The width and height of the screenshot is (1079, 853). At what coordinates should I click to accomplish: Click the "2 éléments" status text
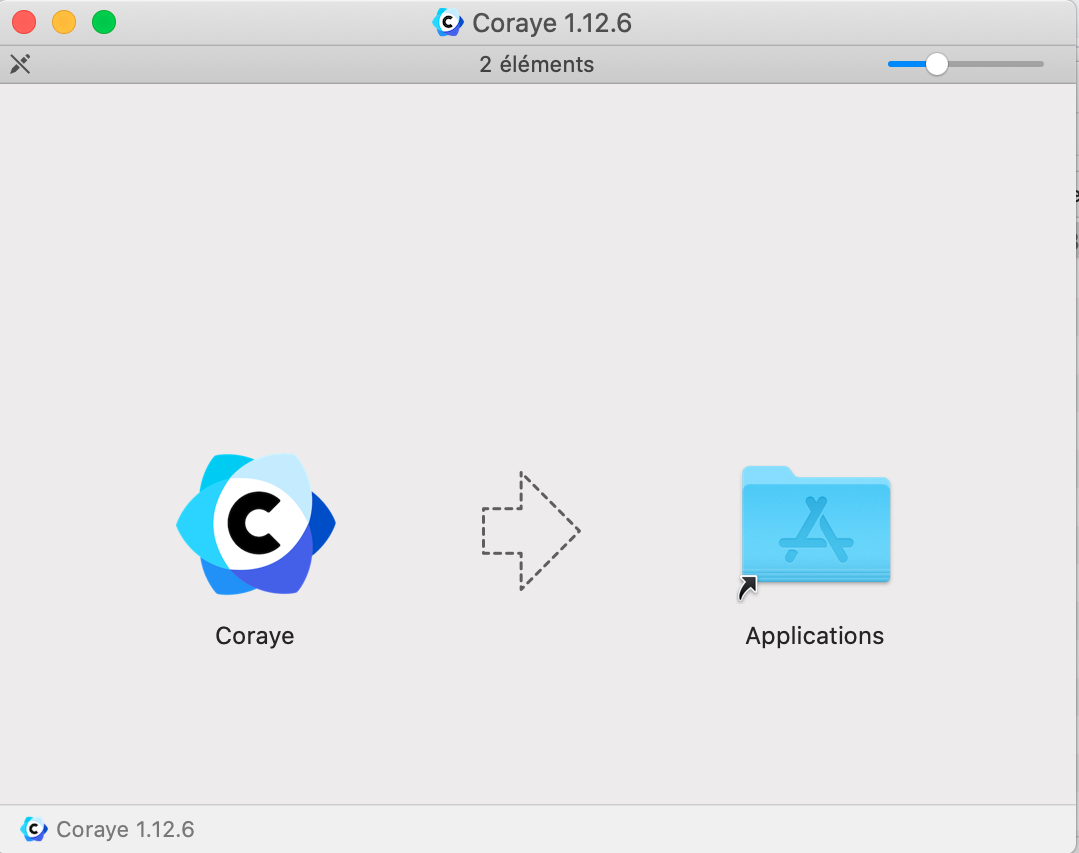pyautogui.click(x=537, y=64)
